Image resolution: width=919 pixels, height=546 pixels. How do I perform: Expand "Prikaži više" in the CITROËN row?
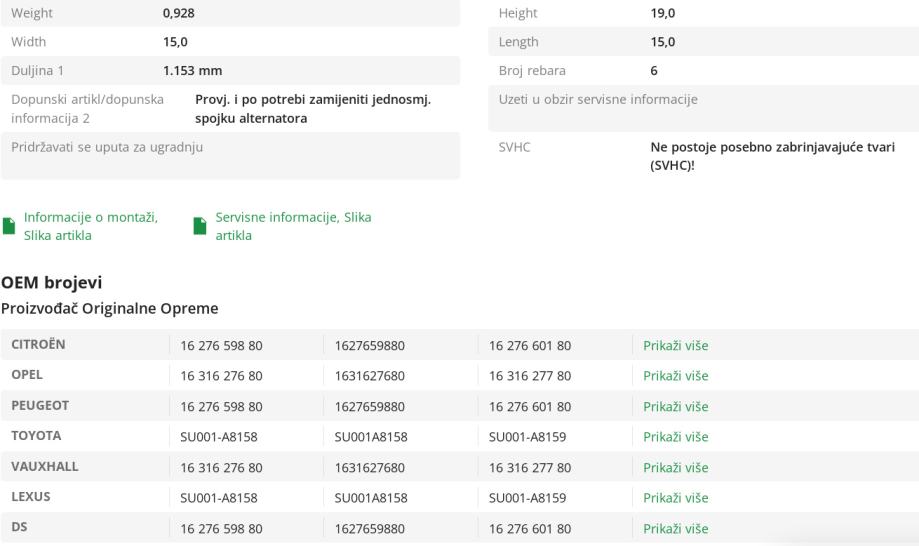pyautogui.click(x=675, y=346)
